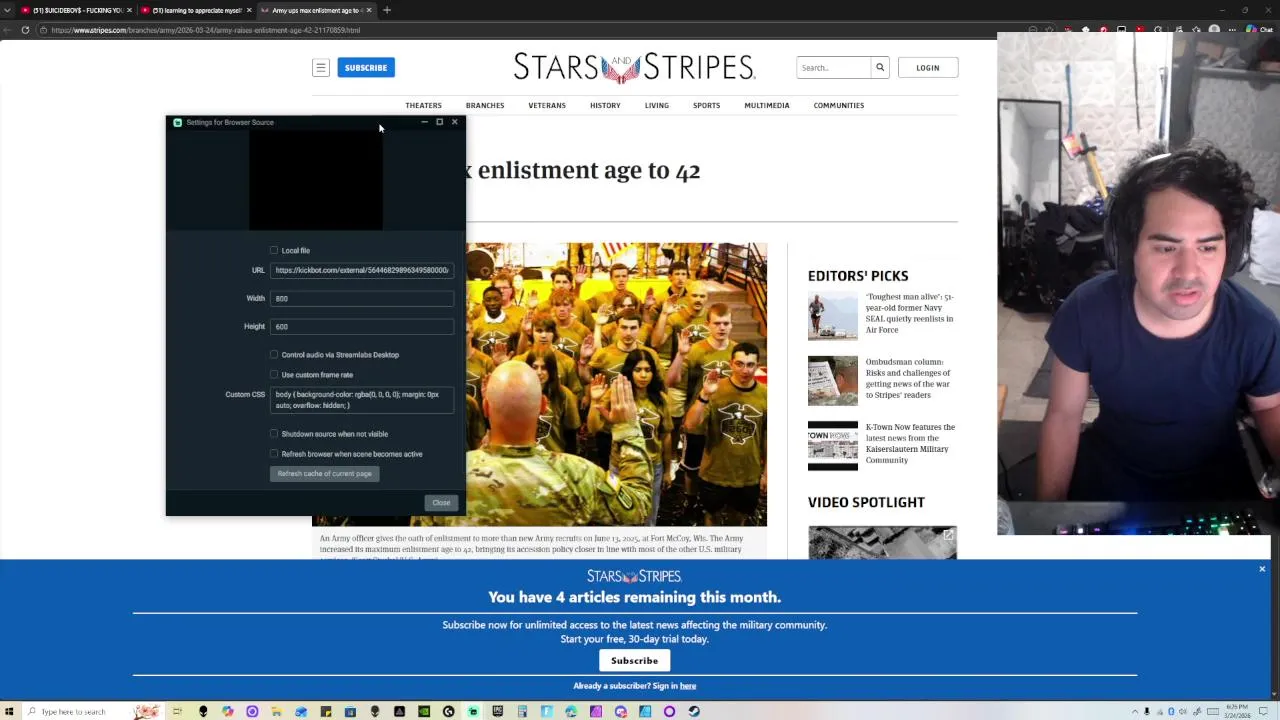Toggle Control audio via Streamlabs Desktop
The width and height of the screenshot is (1280, 720).
tap(274, 354)
